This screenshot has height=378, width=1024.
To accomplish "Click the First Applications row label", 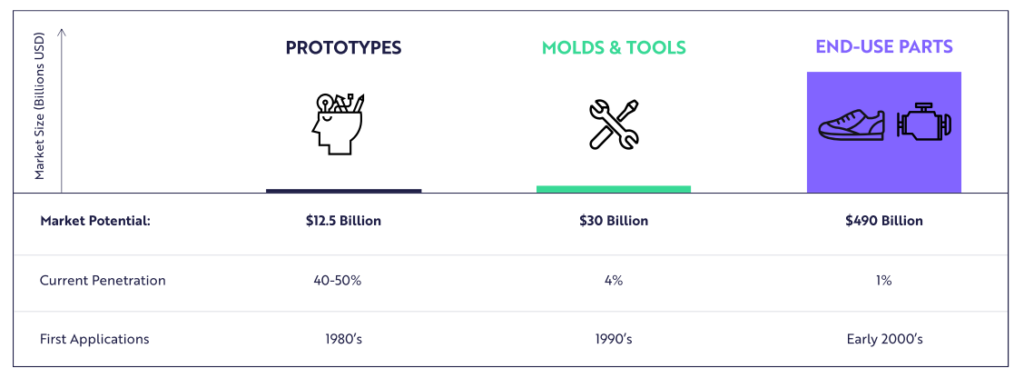I will click(95, 339).
